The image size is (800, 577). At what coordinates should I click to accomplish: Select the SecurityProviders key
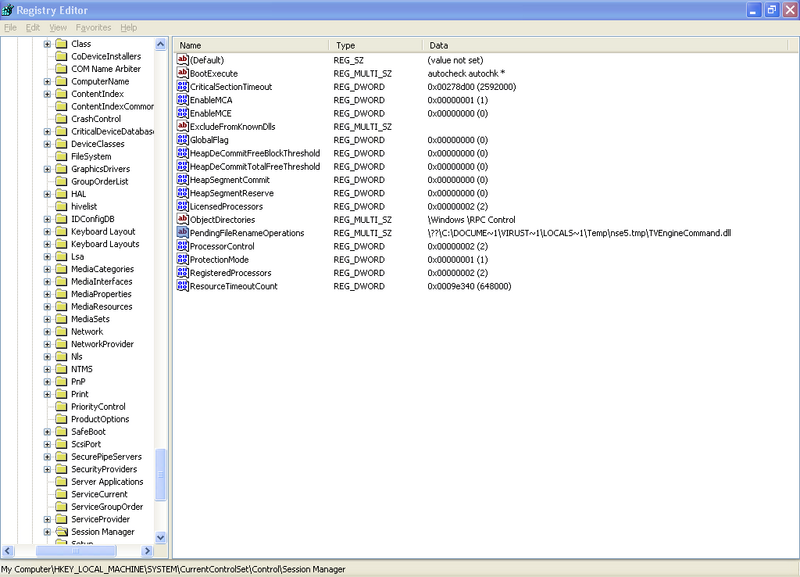(x=104, y=469)
